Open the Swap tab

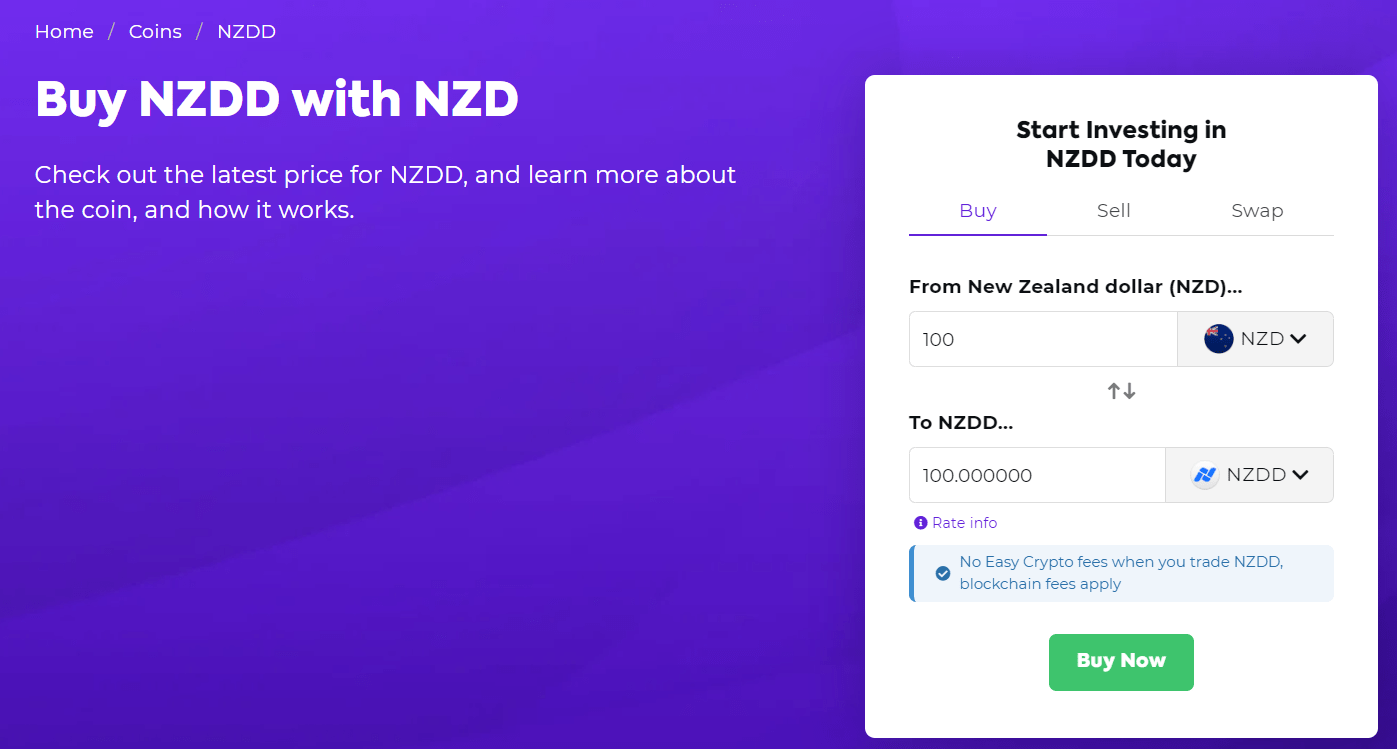[x=1257, y=211]
